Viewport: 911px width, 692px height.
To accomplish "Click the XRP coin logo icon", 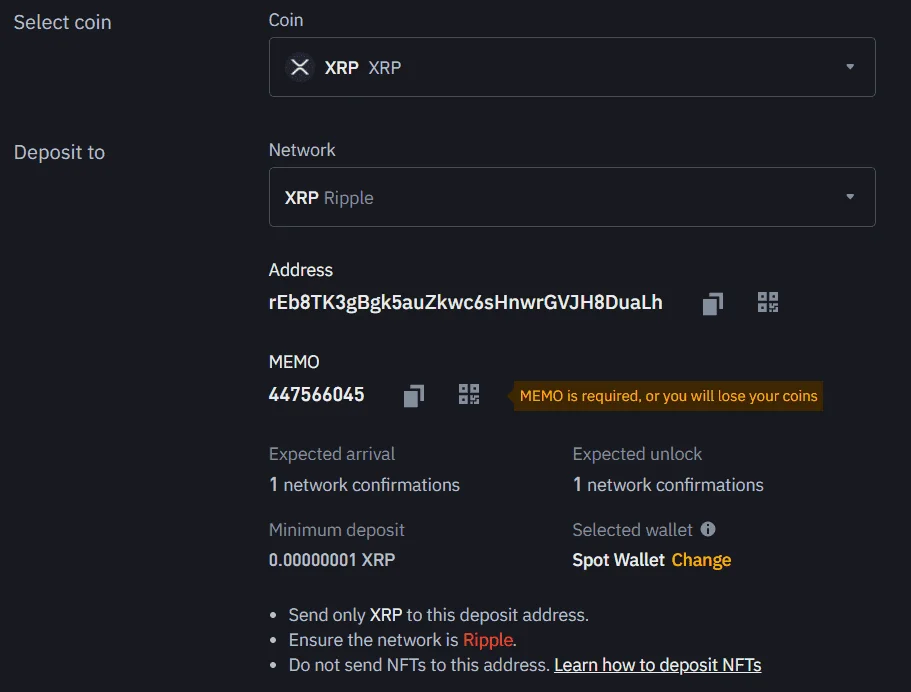I will pyautogui.click(x=300, y=67).
